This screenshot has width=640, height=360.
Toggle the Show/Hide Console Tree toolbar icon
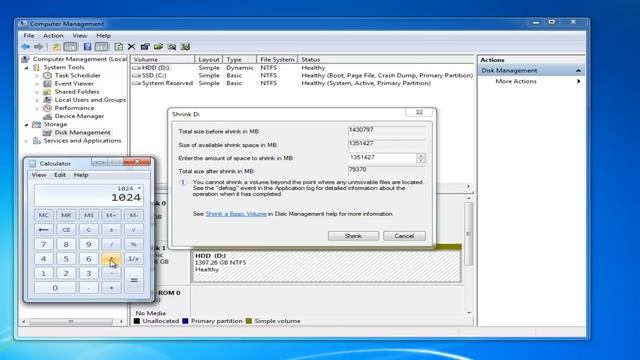coord(70,47)
